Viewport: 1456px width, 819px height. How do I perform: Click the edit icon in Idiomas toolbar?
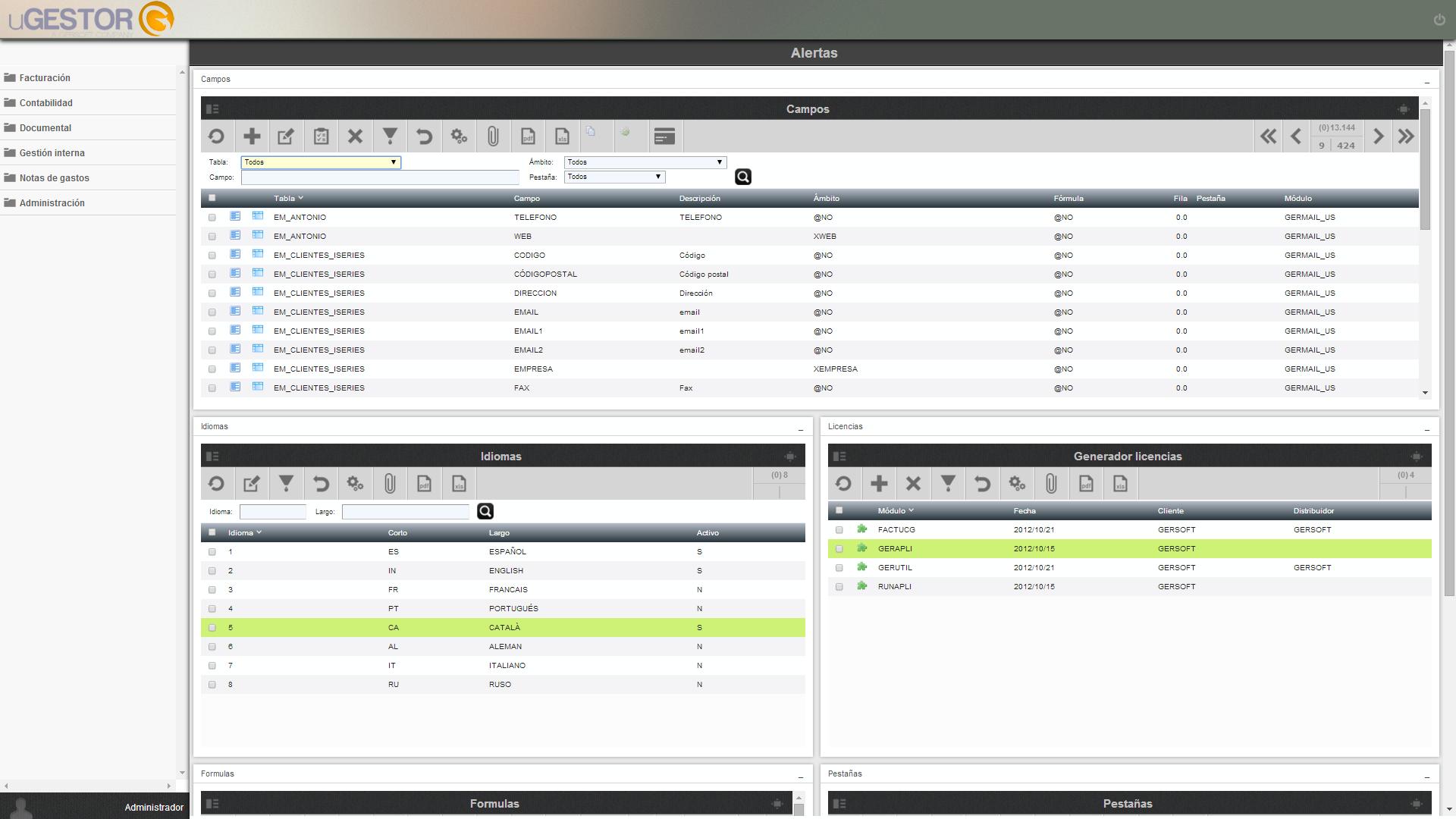251,484
